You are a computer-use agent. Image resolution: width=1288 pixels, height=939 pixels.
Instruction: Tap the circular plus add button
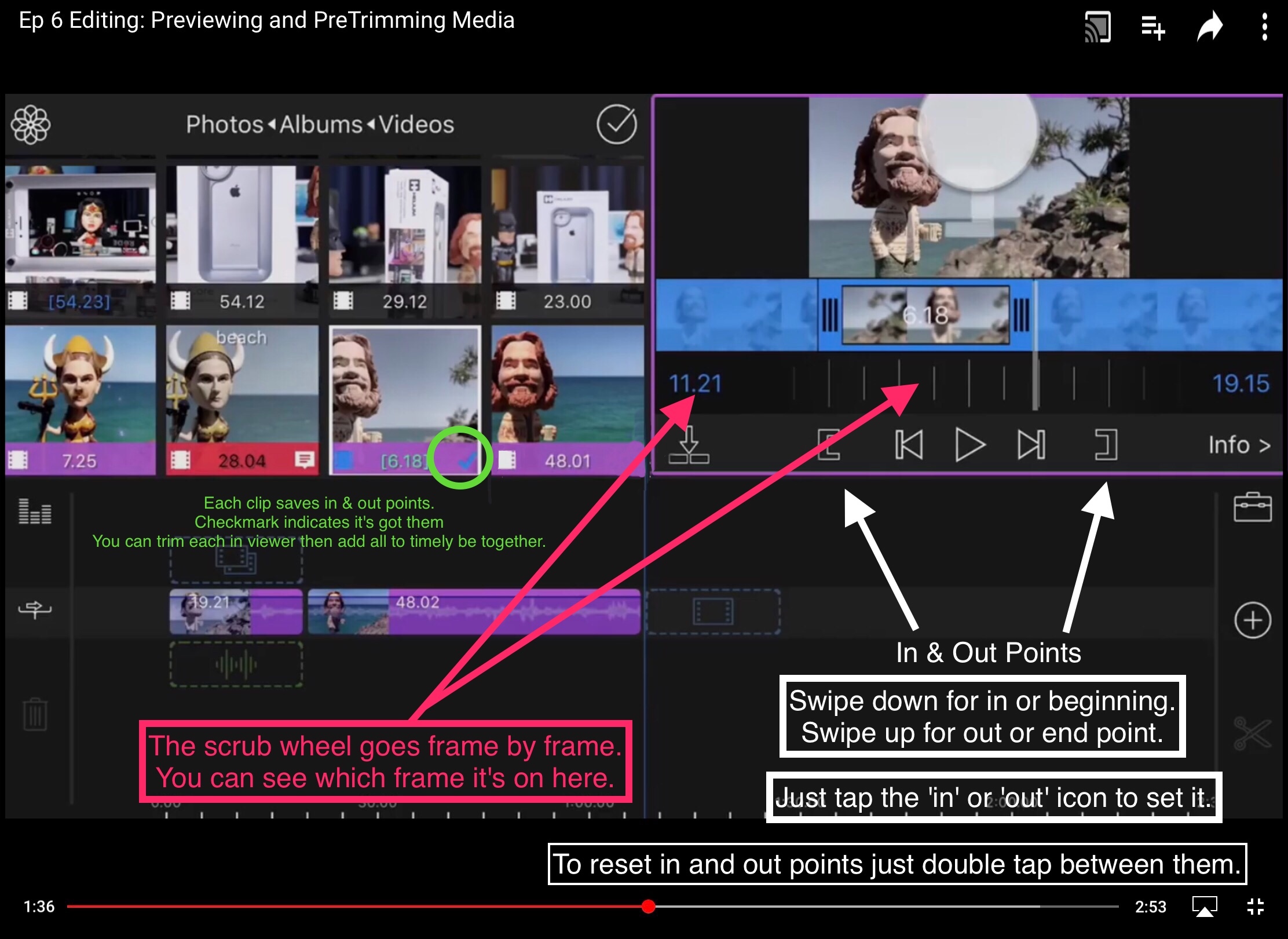point(1252,620)
